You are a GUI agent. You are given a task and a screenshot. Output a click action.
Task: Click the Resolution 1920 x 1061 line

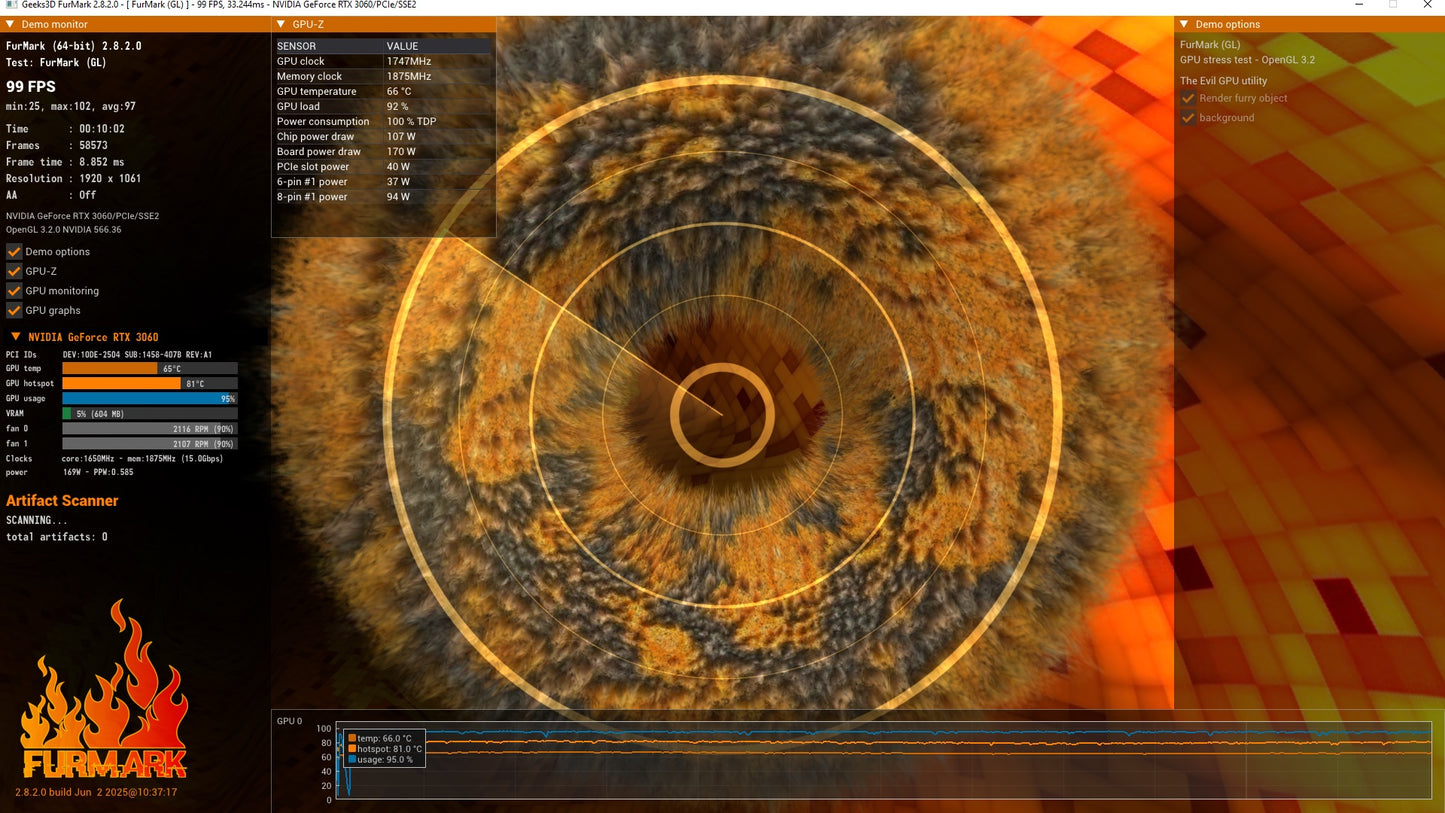pos(74,179)
